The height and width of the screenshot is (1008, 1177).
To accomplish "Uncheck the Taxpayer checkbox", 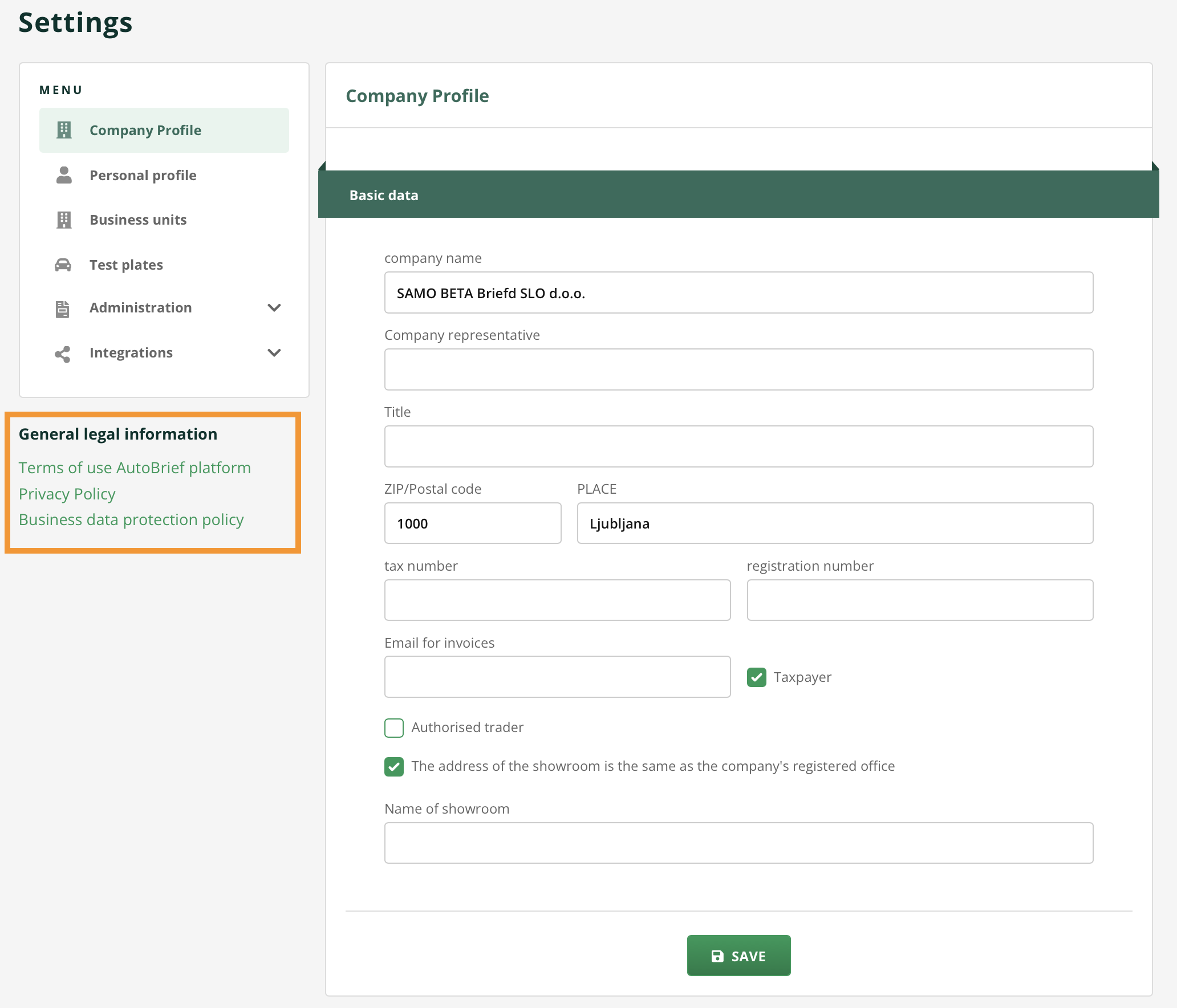I will click(x=756, y=677).
